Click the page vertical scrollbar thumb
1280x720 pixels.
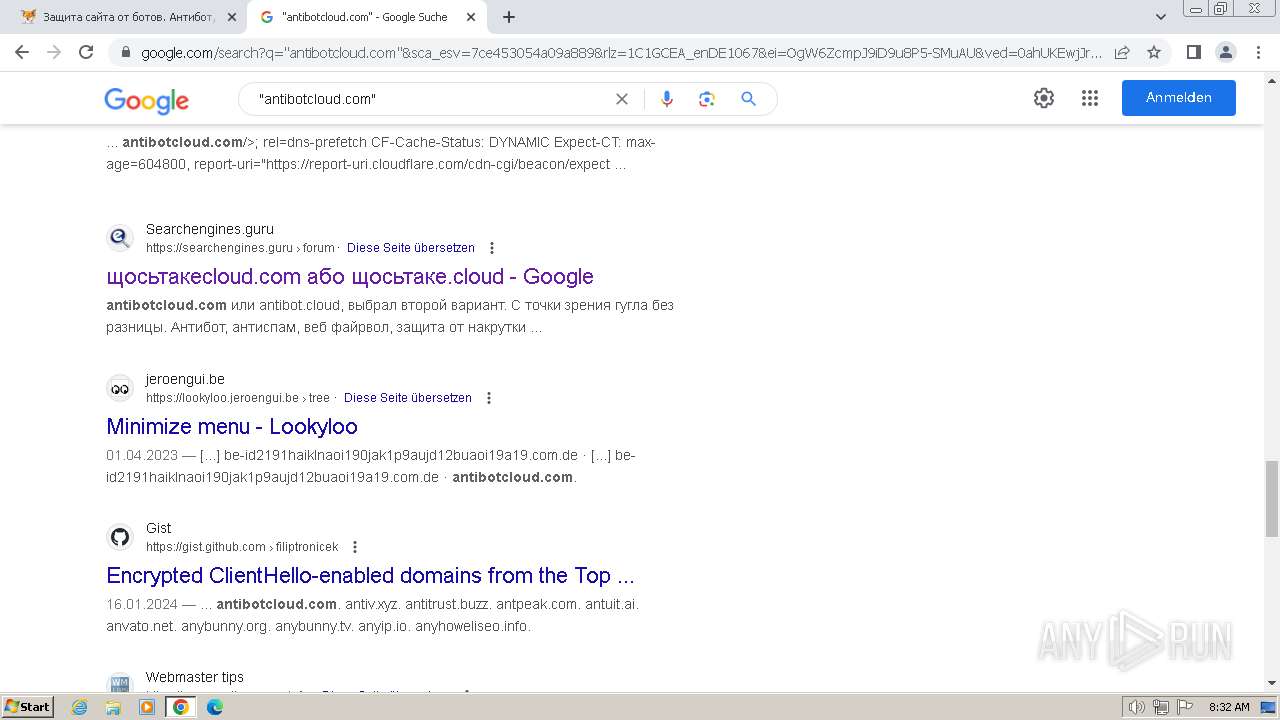tap(1271, 499)
